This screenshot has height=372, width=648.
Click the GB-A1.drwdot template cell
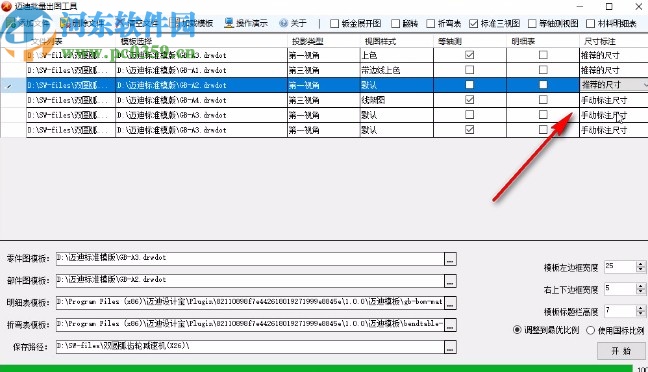201,70
